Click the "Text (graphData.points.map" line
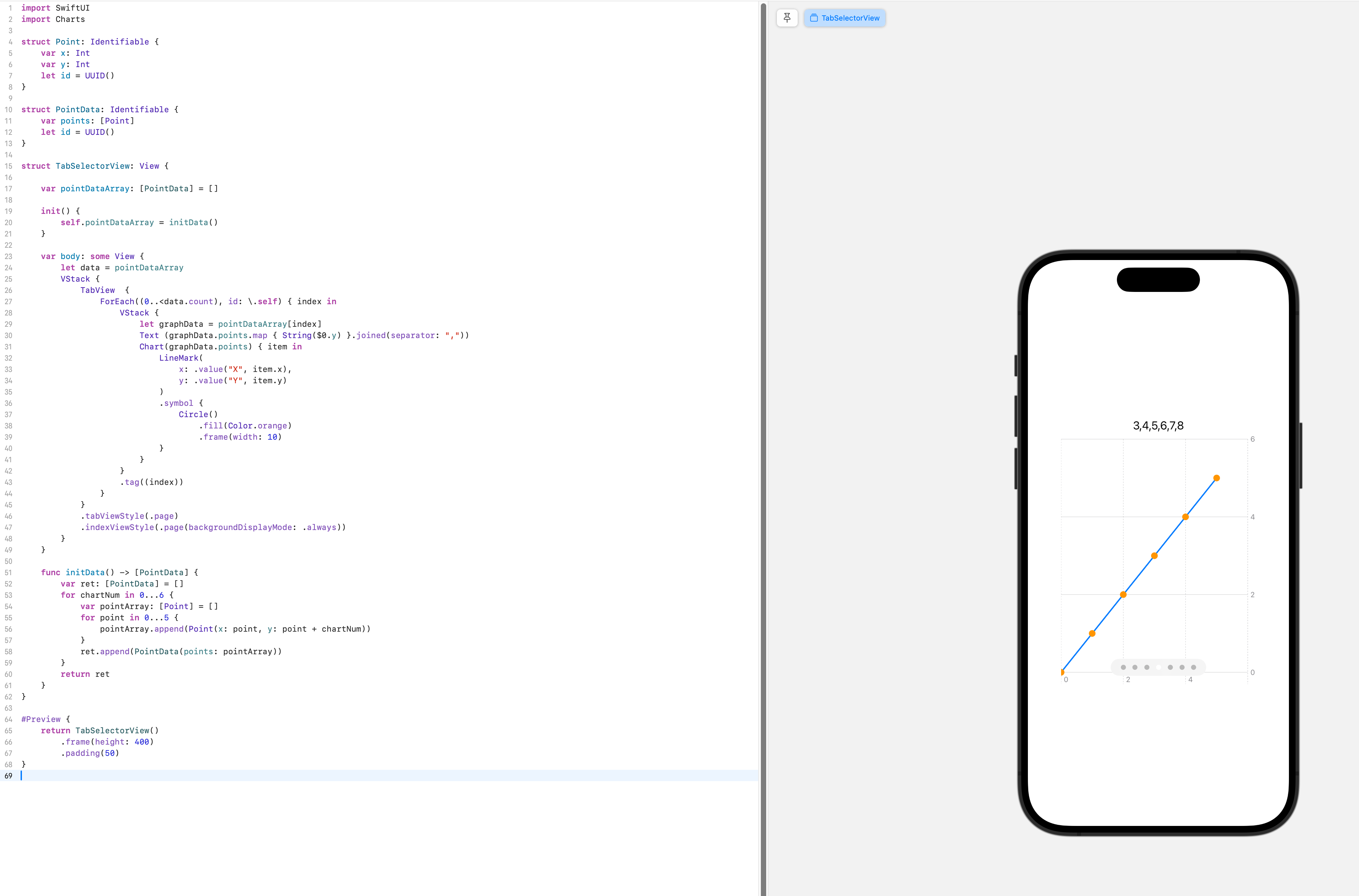The width and height of the screenshot is (1359, 896). pos(304,335)
